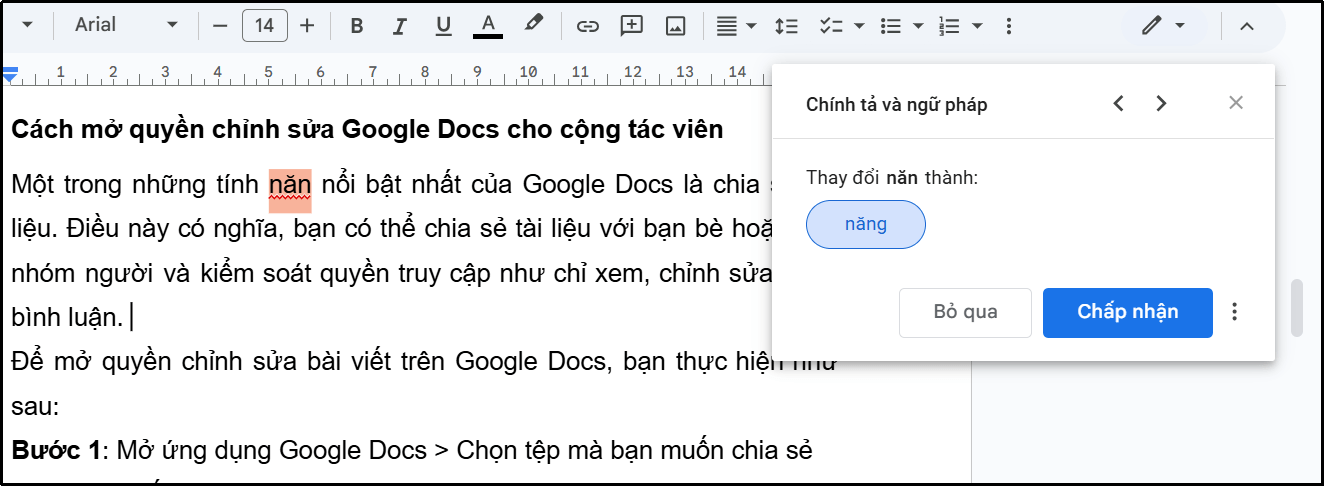This screenshot has width=1324, height=486.
Task: Close the Chính tả và ngữ pháp panel
Action: point(1236,102)
